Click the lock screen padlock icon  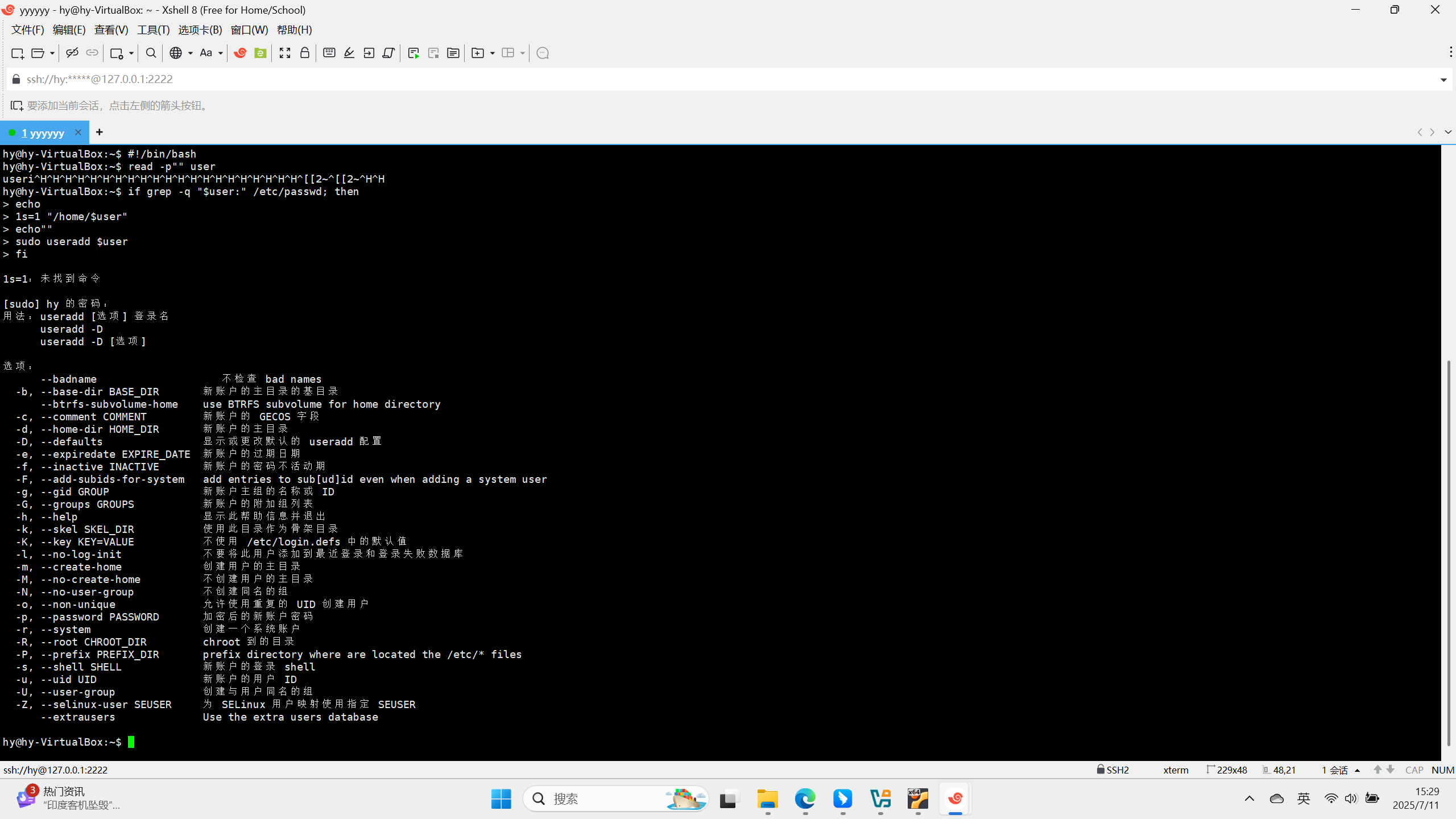pos(305,53)
